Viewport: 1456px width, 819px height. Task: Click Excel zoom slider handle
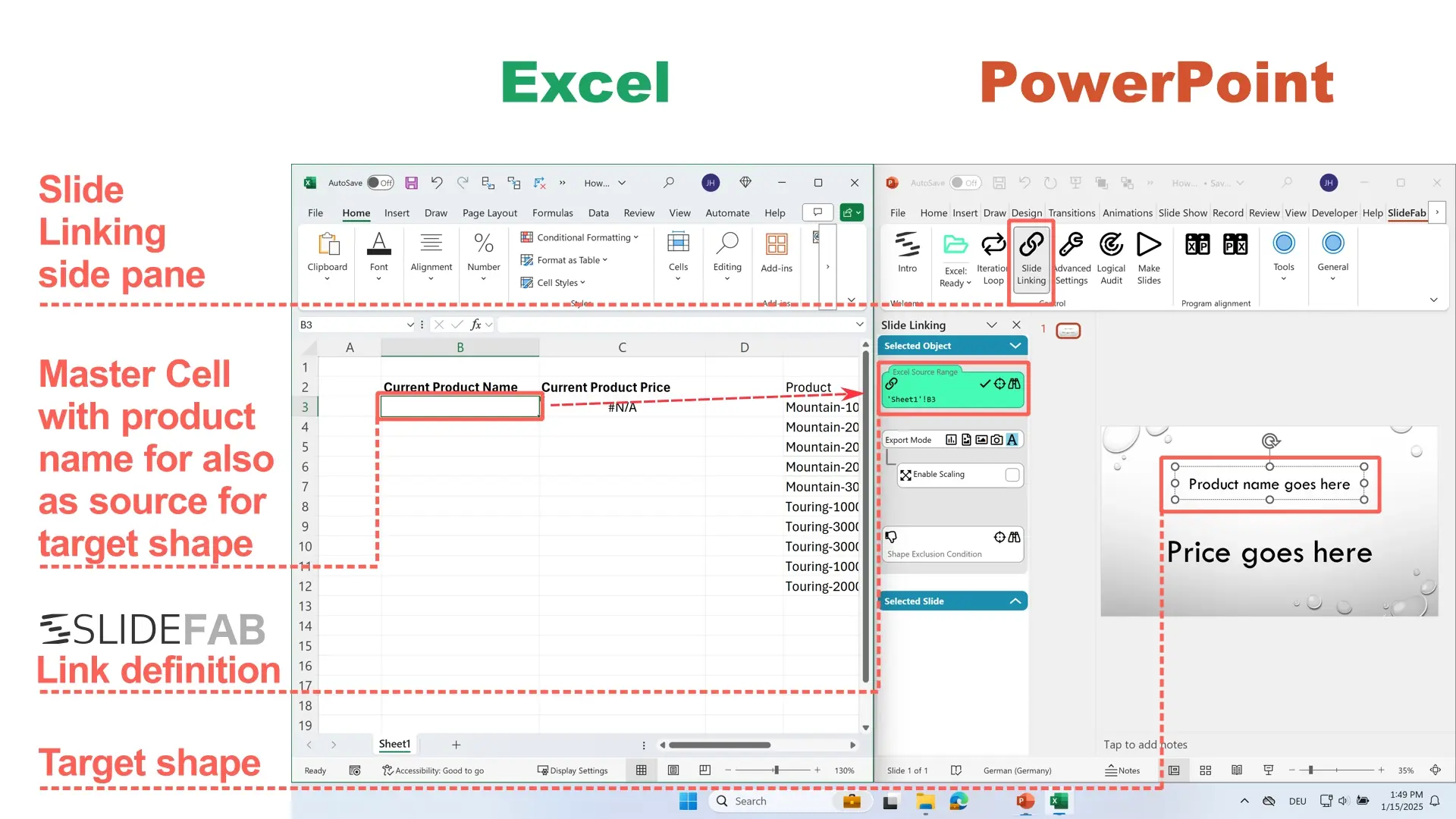tap(776, 770)
